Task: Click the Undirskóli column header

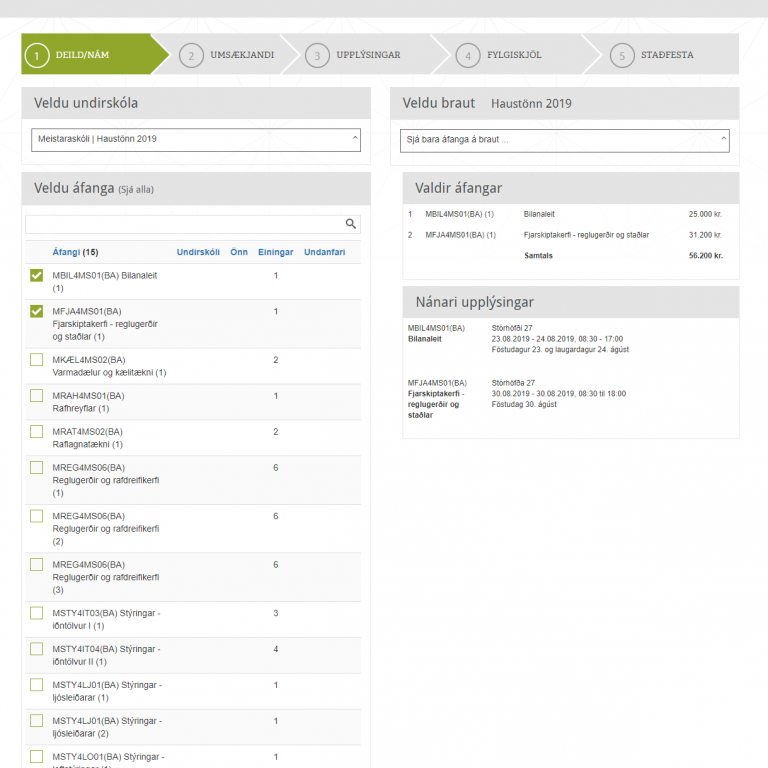Action: coord(198,252)
